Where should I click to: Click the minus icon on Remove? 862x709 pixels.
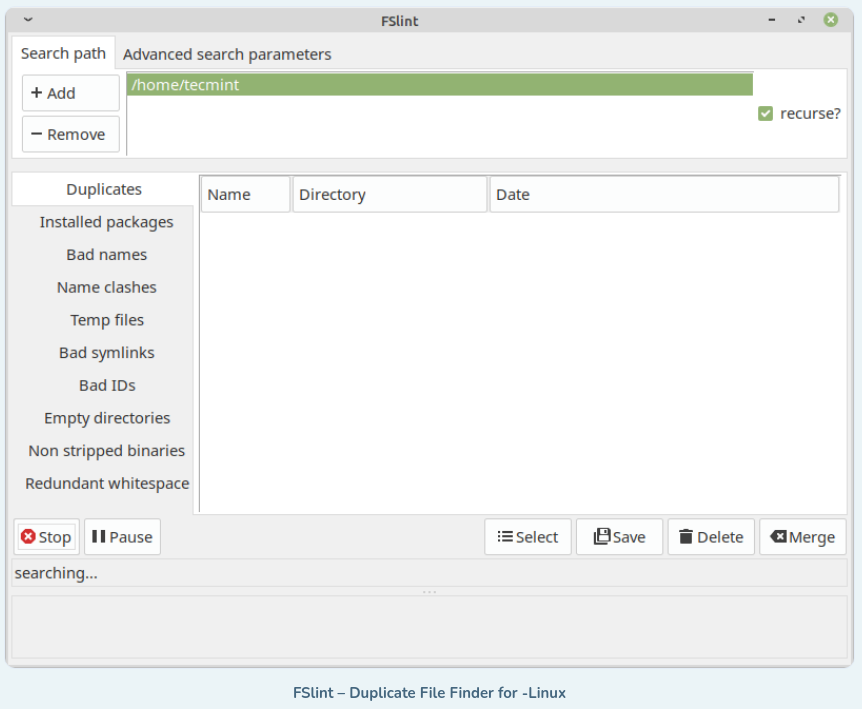(36, 134)
